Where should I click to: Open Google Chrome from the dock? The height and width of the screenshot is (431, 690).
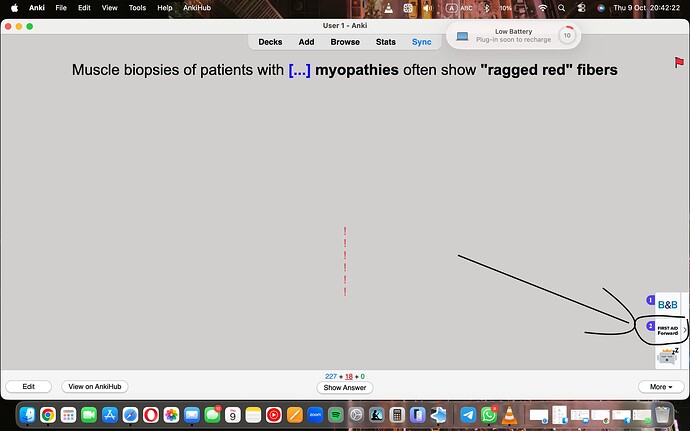click(47, 414)
